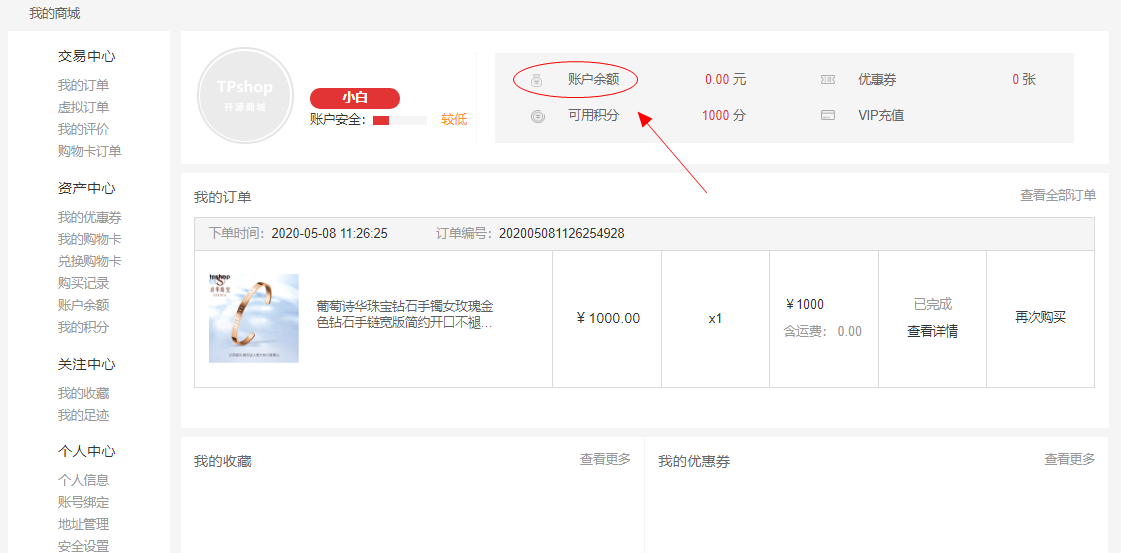Open the TPshop user avatar
Image resolution: width=1121 pixels, height=553 pixels.
(x=245, y=96)
